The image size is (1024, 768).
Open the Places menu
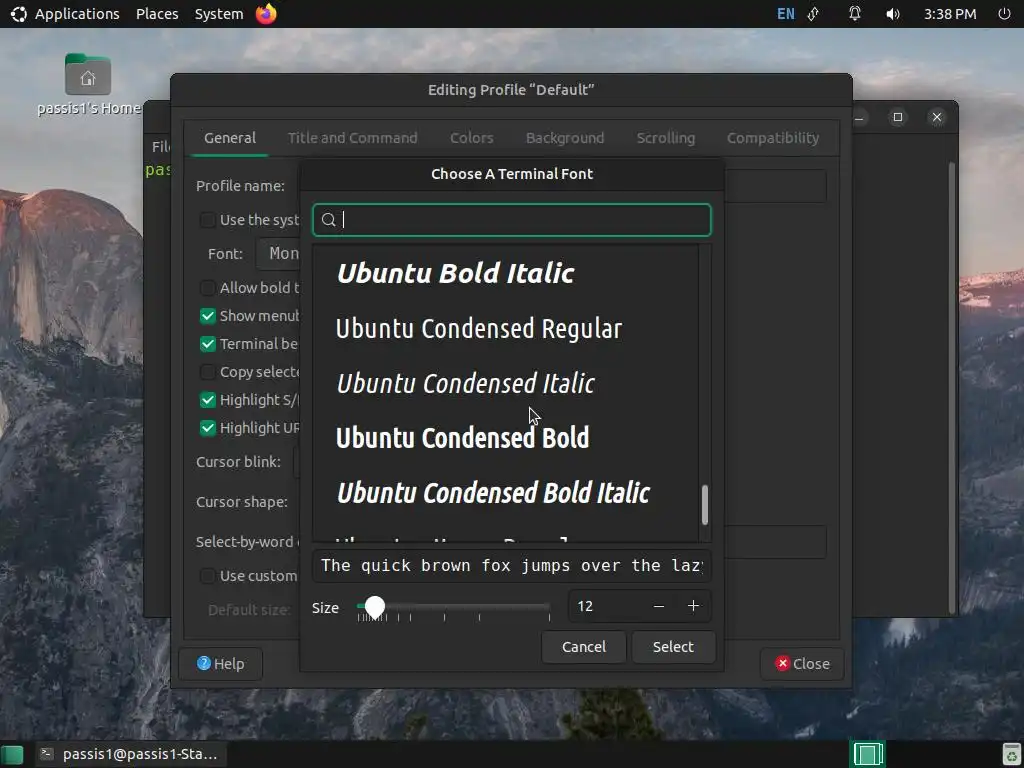click(x=157, y=14)
